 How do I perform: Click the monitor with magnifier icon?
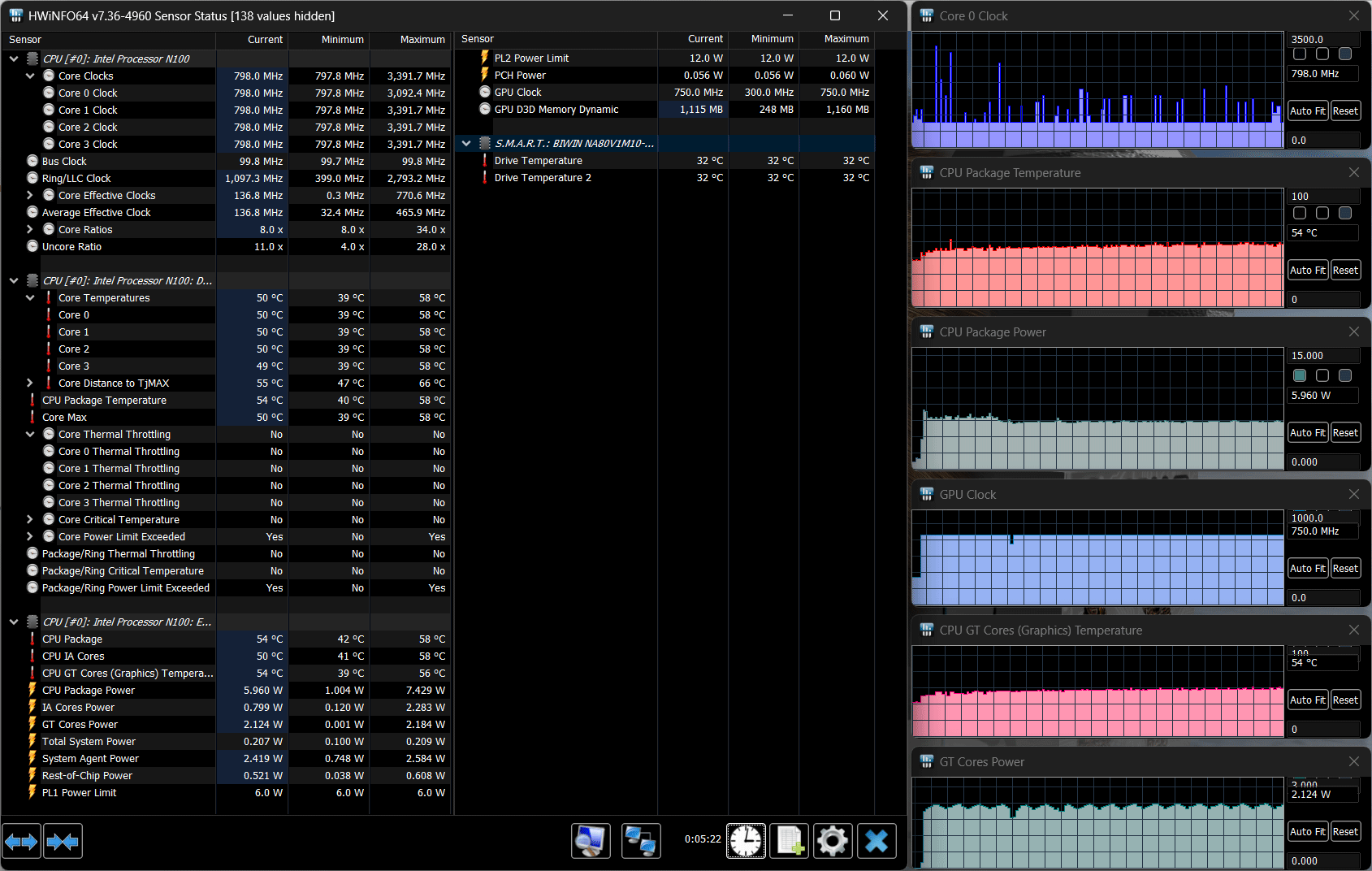[x=591, y=841]
